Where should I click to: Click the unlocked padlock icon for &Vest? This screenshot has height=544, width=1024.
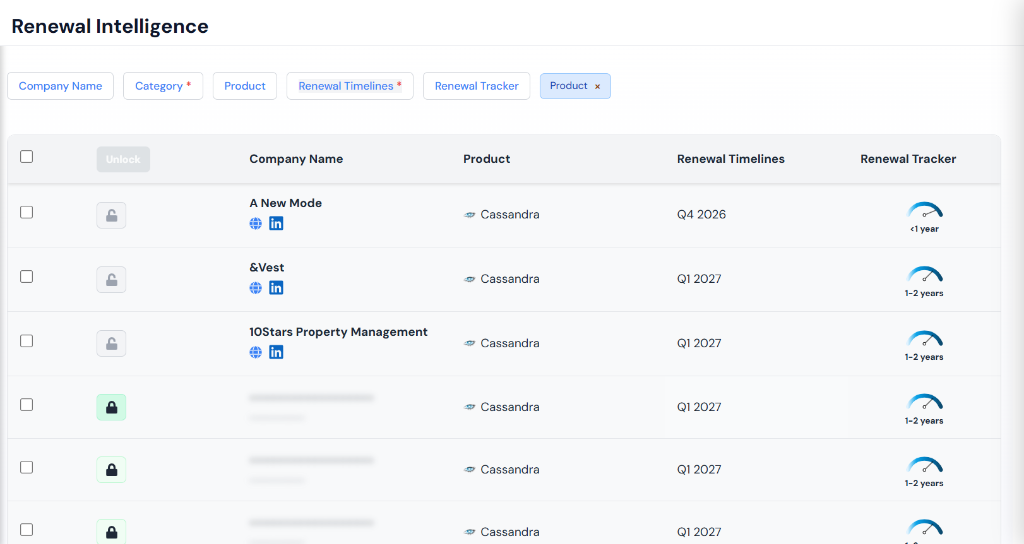coord(111,280)
